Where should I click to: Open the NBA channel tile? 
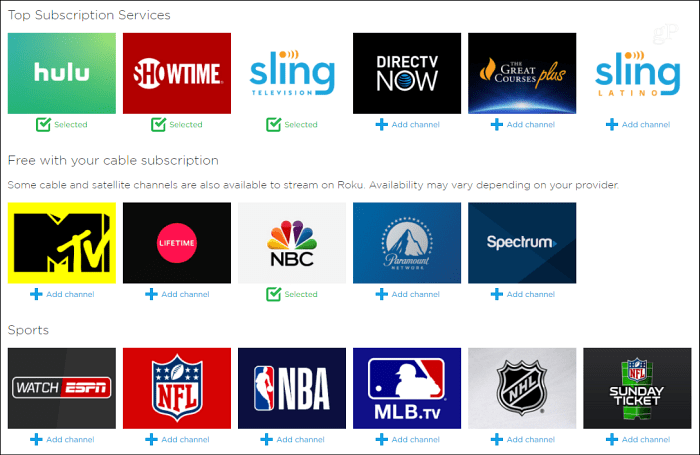[x=292, y=388]
